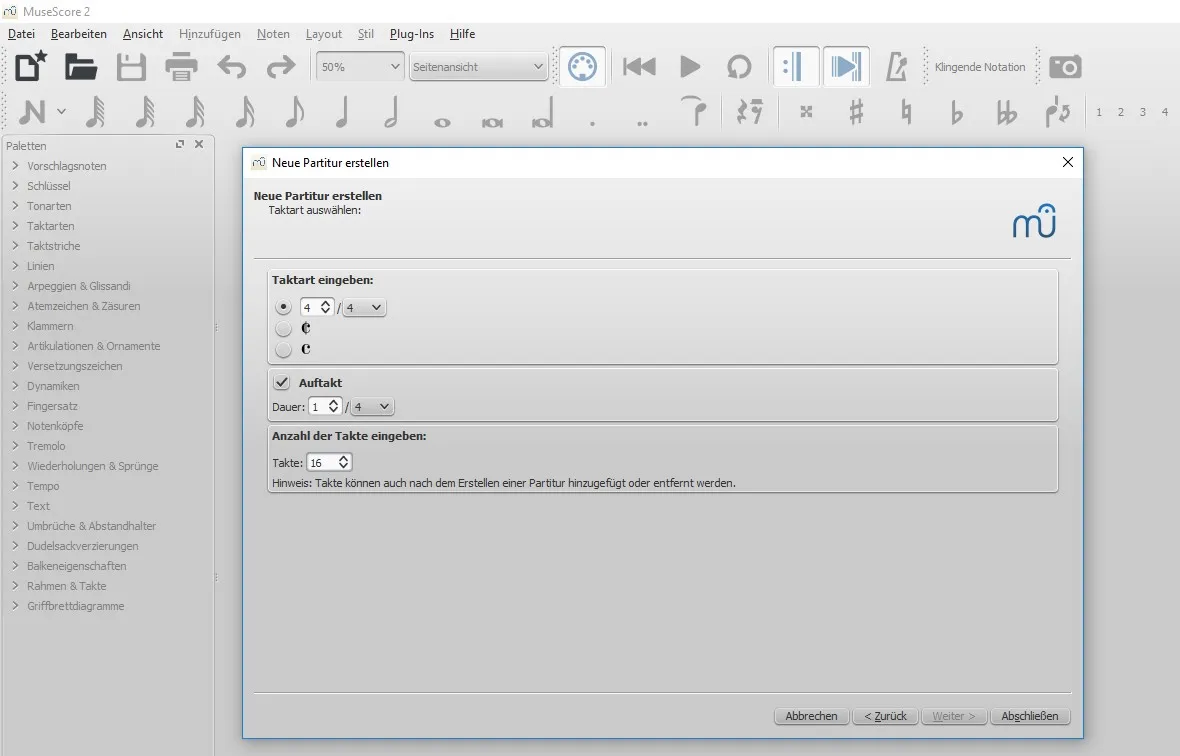Toggle MIDI input icon
1180x756 pixels.
click(582, 67)
